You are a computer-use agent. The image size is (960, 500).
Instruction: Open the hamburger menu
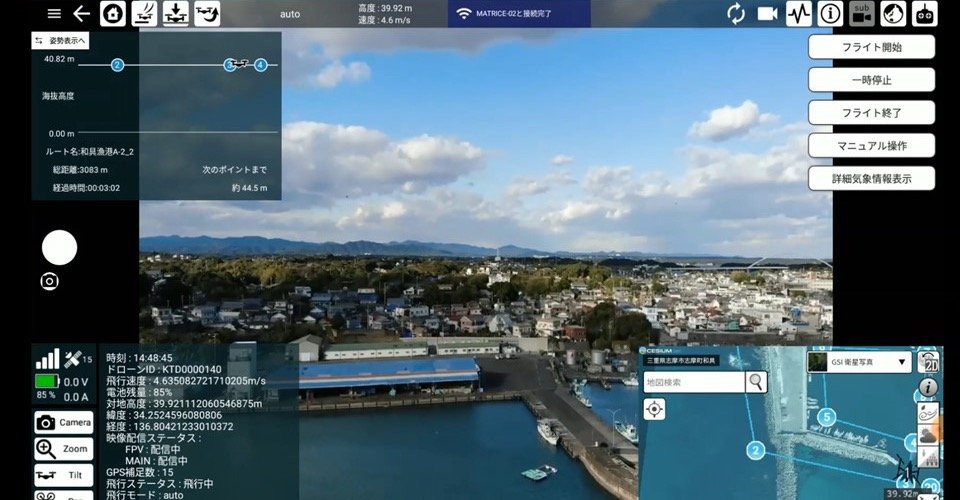pos(54,14)
